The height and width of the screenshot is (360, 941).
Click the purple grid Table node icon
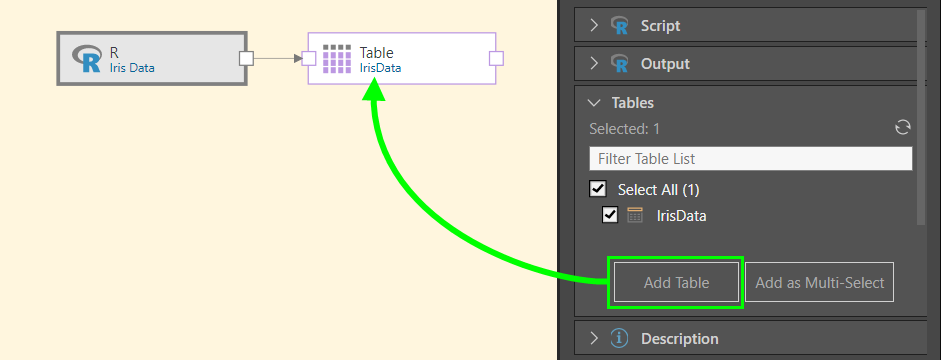click(337, 59)
